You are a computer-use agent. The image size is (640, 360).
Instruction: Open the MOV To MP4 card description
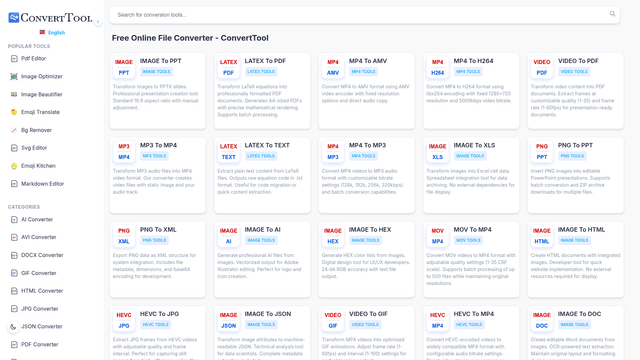point(471,269)
